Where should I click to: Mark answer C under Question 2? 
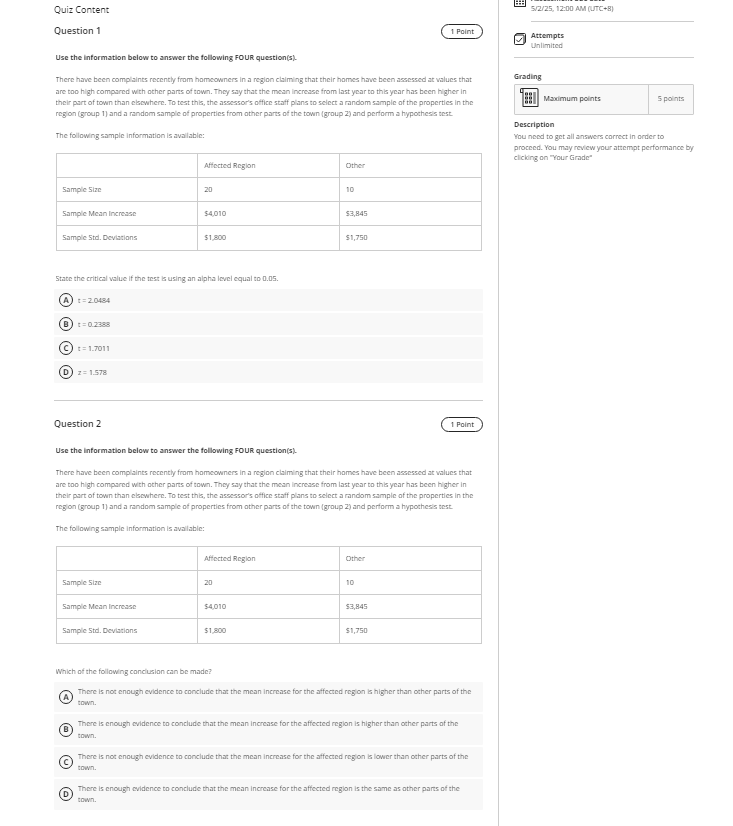pos(66,761)
